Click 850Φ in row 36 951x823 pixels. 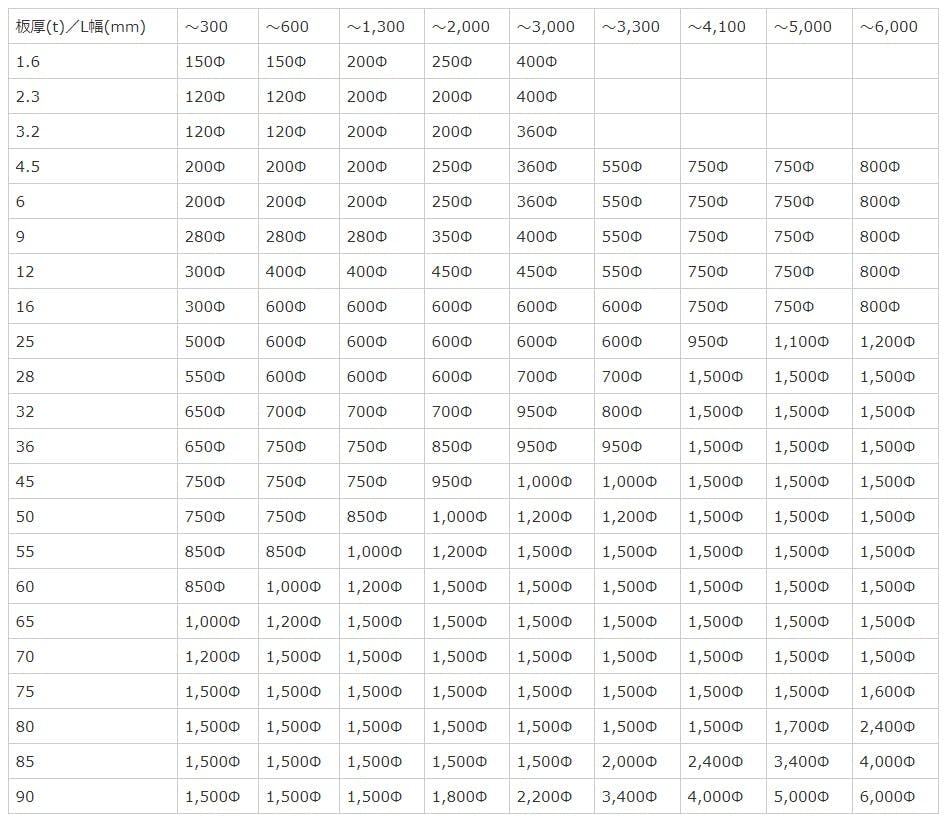coord(452,446)
